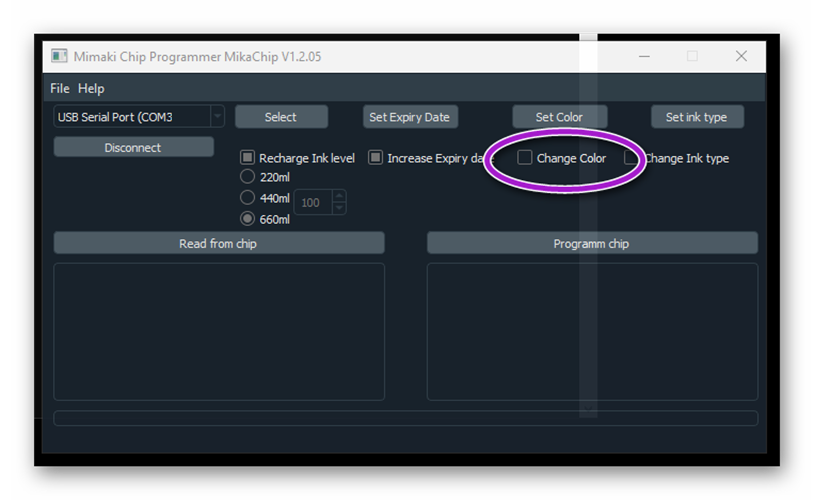Image resolution: width=814 pixels, height=500 pixels.
Task: Click the Disconnect button
Action: tap(133, 147)
